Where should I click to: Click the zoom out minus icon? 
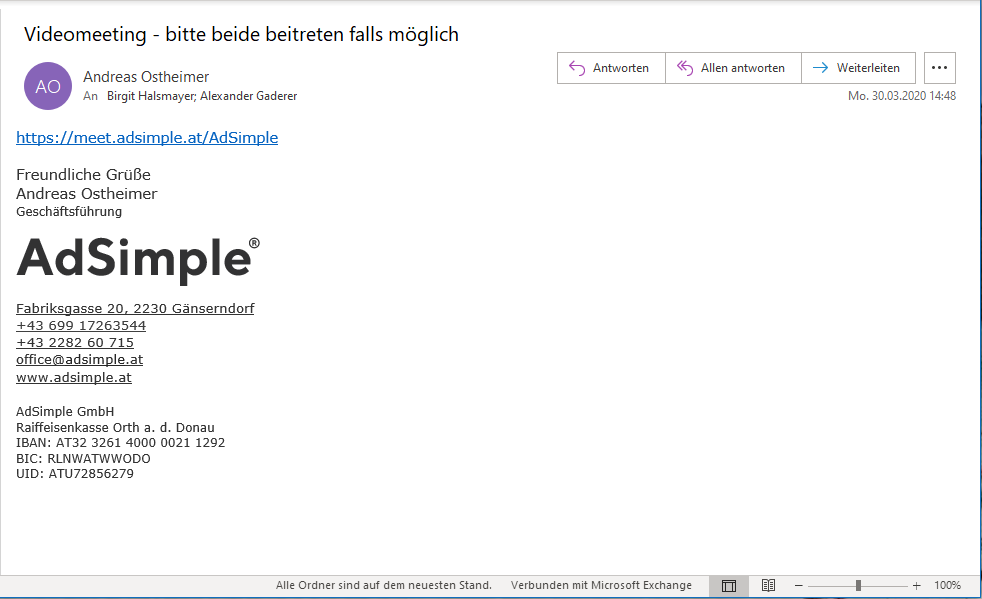[x=797, y=585]
